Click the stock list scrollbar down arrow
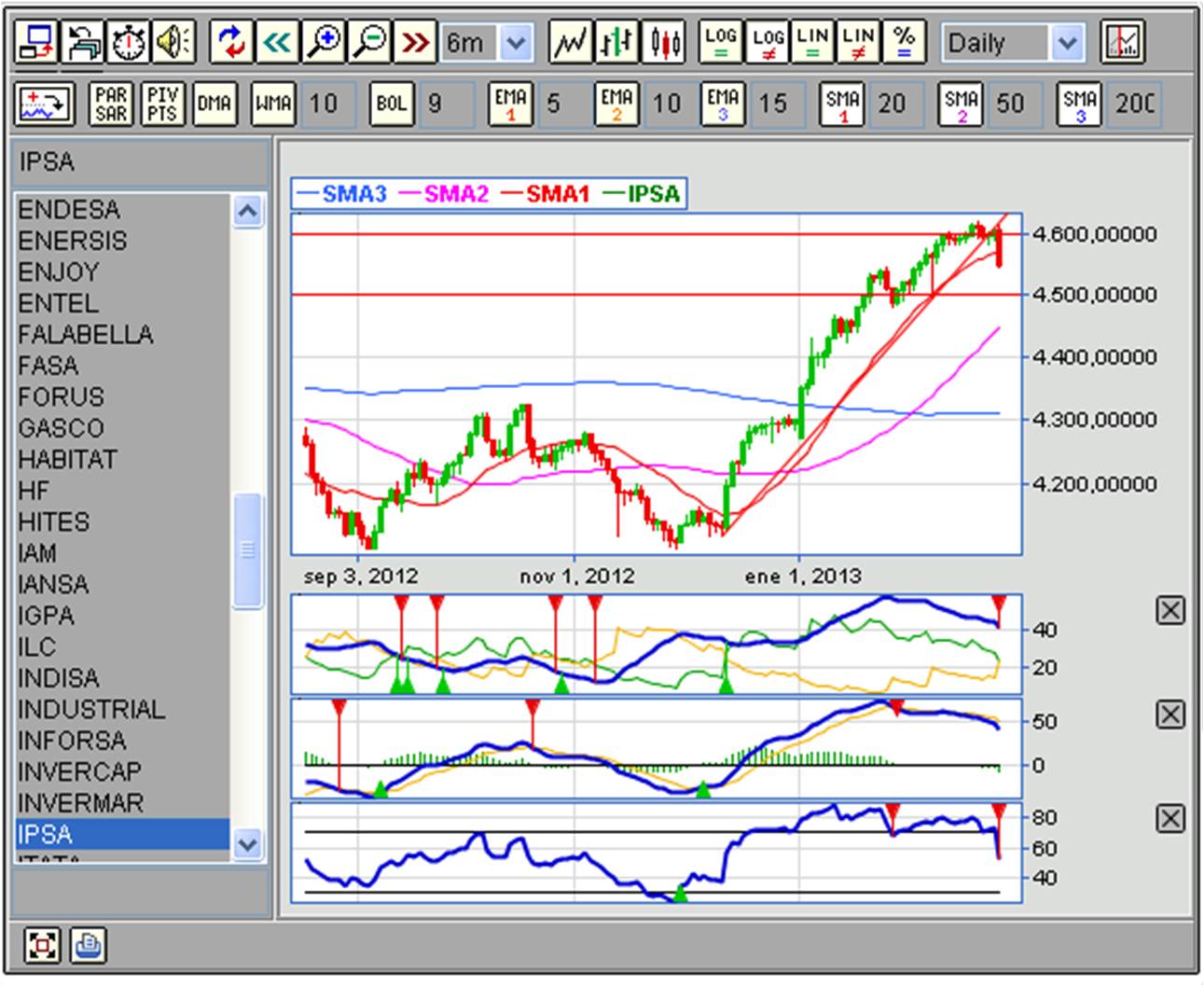 pyautogui.click(x=247, y=845)
